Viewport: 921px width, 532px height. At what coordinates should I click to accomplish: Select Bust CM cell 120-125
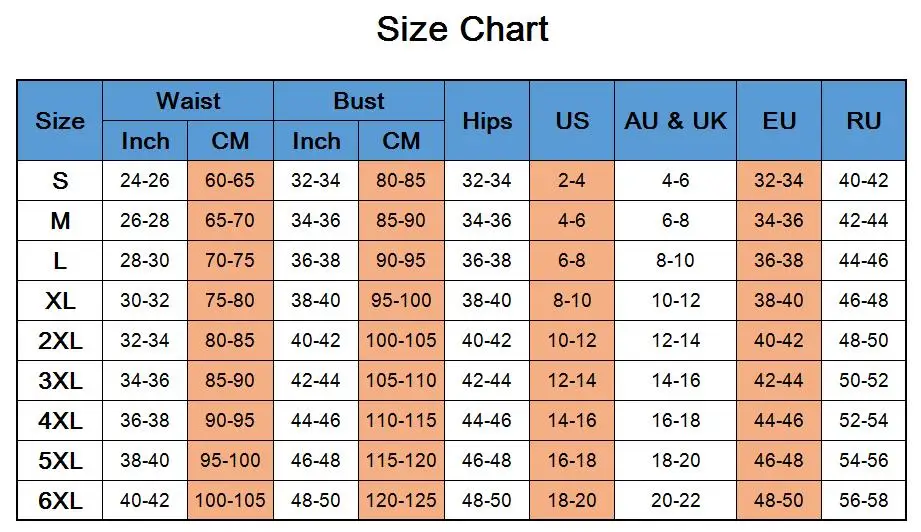401,500
